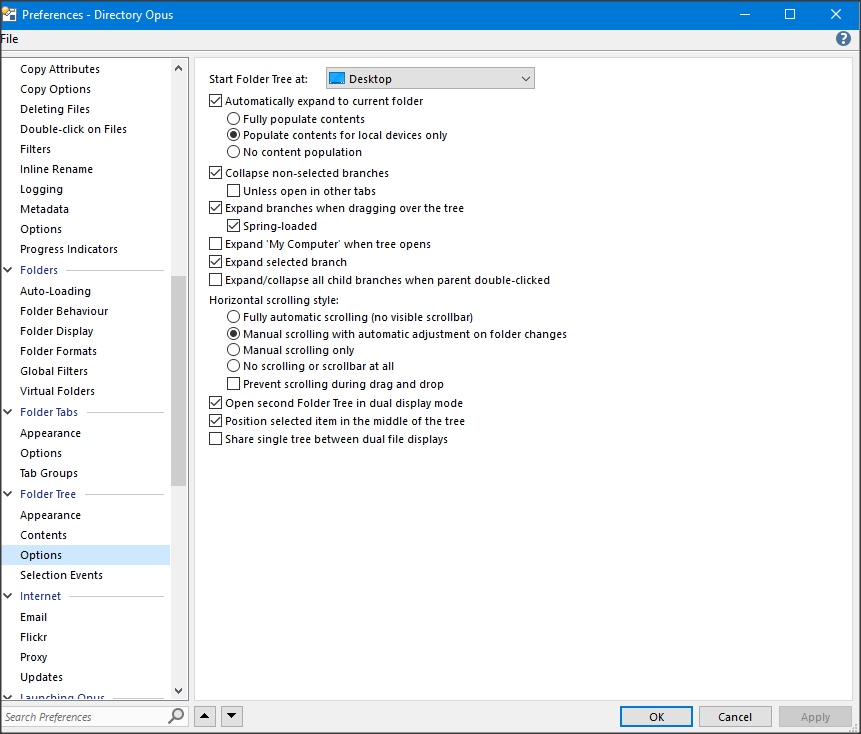861x734 pixels.
Task: Open the Copy Attributes page
Action: (x=60, y=69)
